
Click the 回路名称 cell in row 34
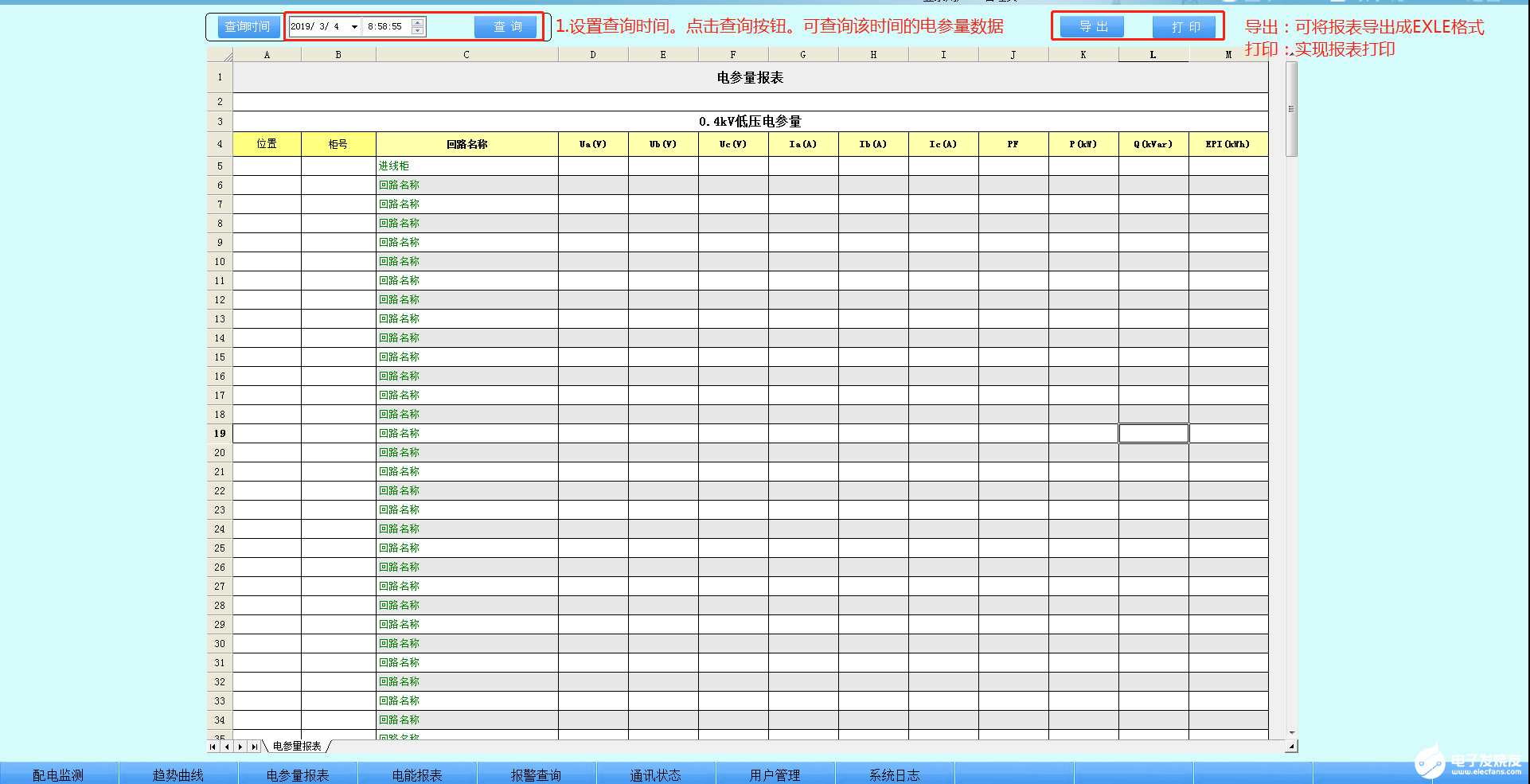click(x=467, y=720)
